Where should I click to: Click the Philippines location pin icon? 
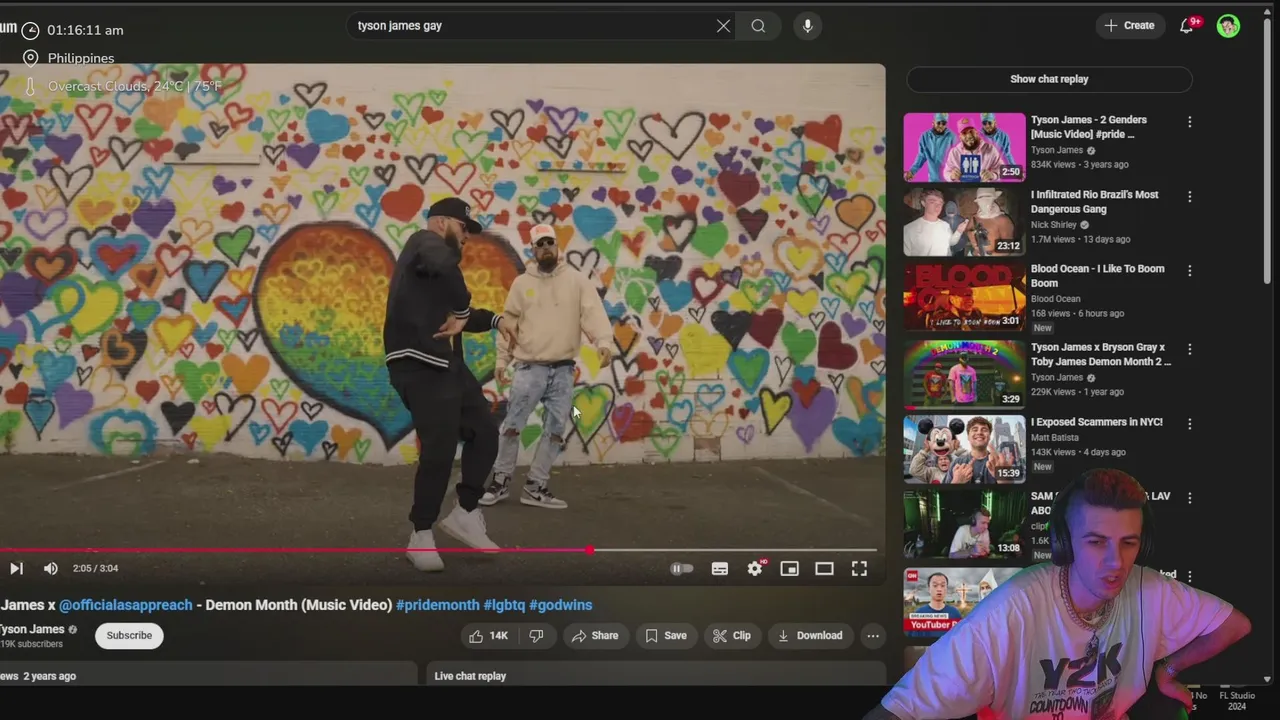(x=30, y=58)
